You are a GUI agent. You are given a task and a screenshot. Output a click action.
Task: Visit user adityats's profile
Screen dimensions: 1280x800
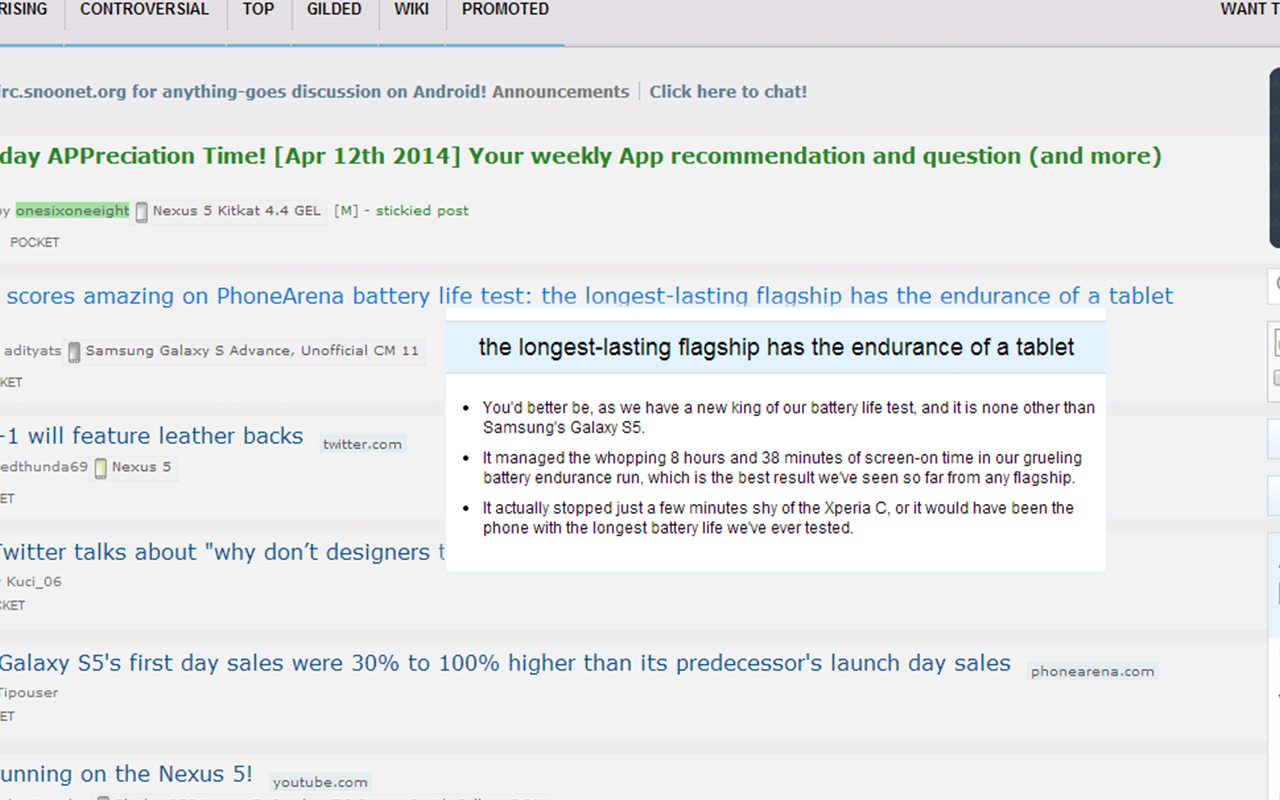tap(32, 351)
